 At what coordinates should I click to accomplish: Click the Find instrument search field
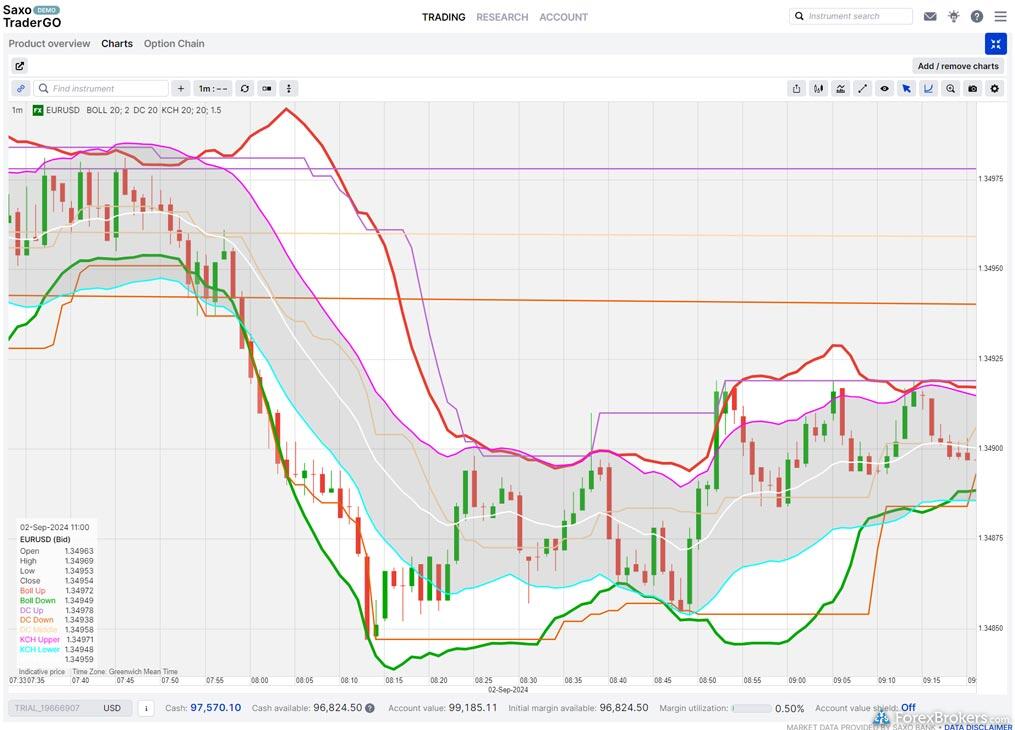point(107,88)
